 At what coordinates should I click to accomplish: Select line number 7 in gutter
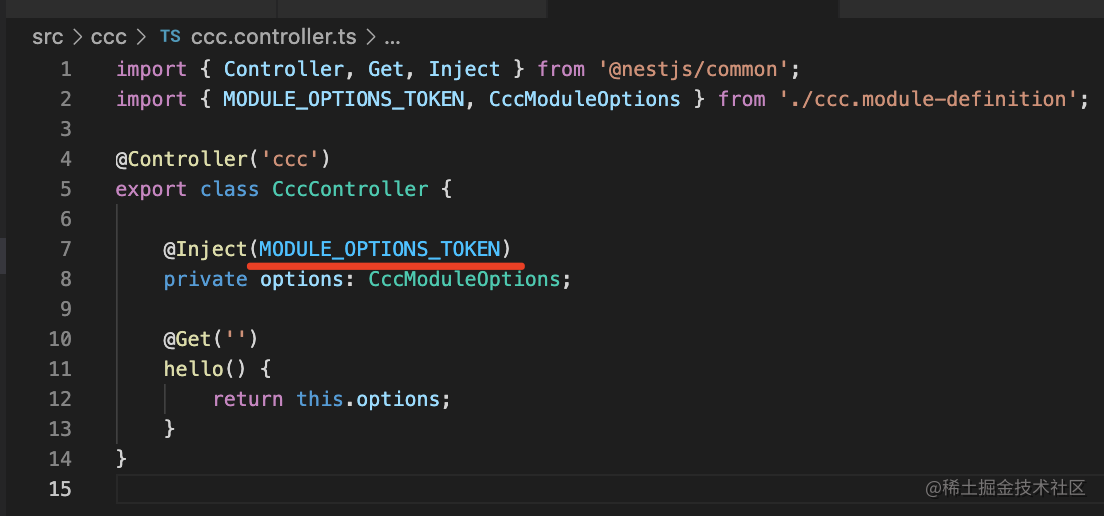point(66,249)
